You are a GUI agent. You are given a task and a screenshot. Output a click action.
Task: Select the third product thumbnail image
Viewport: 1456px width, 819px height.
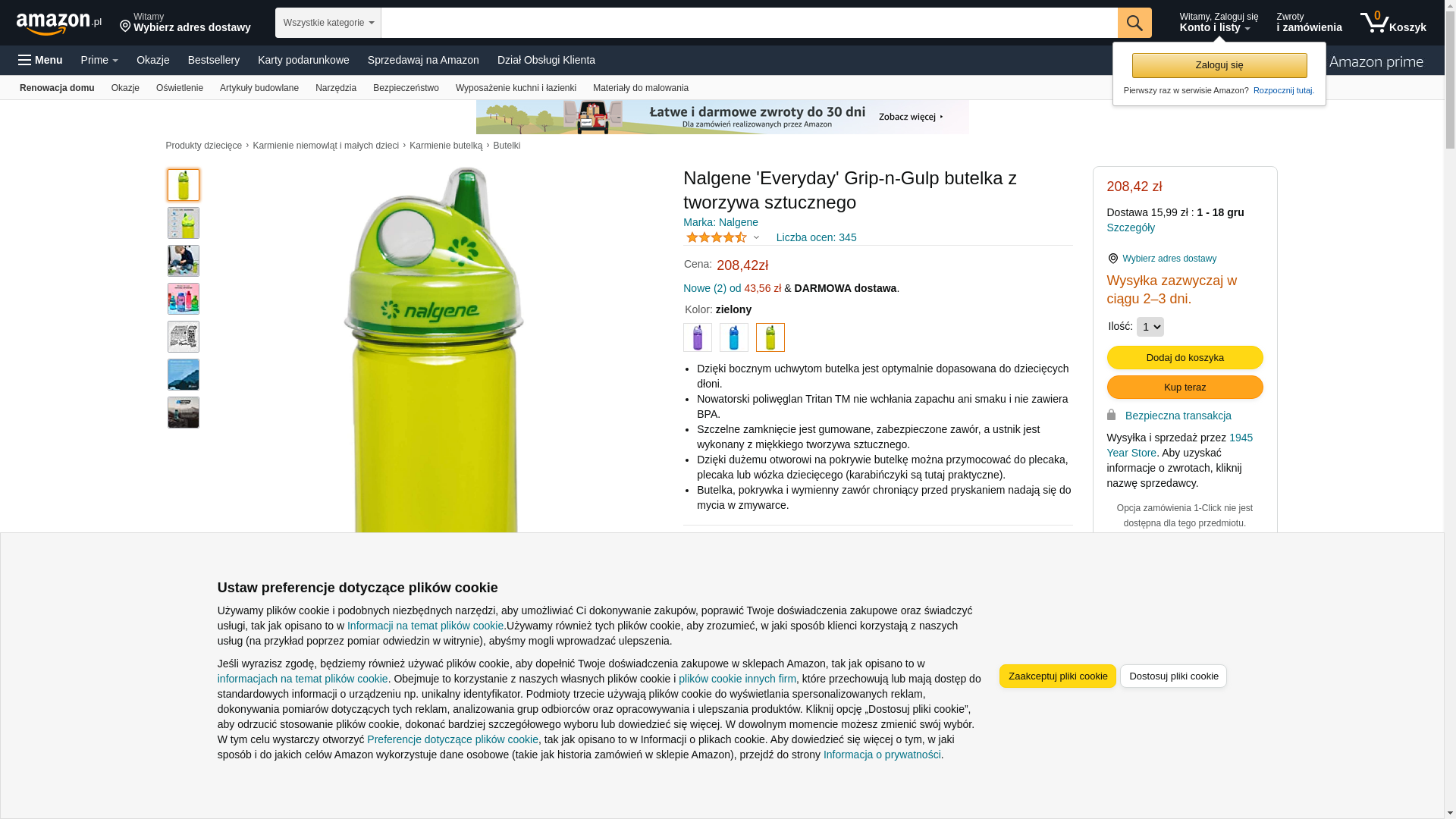click(x=184, y=261)
